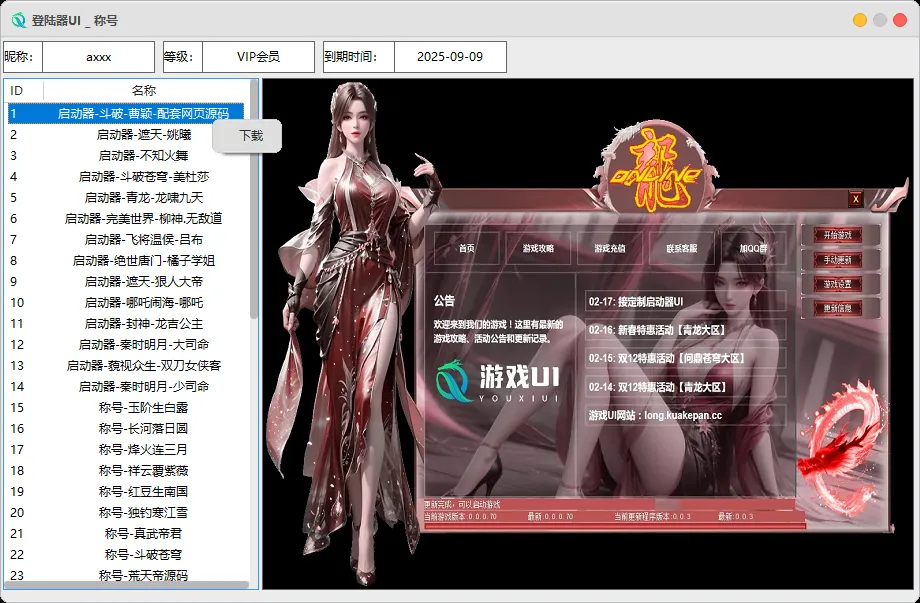Select row 启动器-青龙-龙啸九天
This screenshot has width=920, height=603.
pyautogui.click(x=126, y=198)
